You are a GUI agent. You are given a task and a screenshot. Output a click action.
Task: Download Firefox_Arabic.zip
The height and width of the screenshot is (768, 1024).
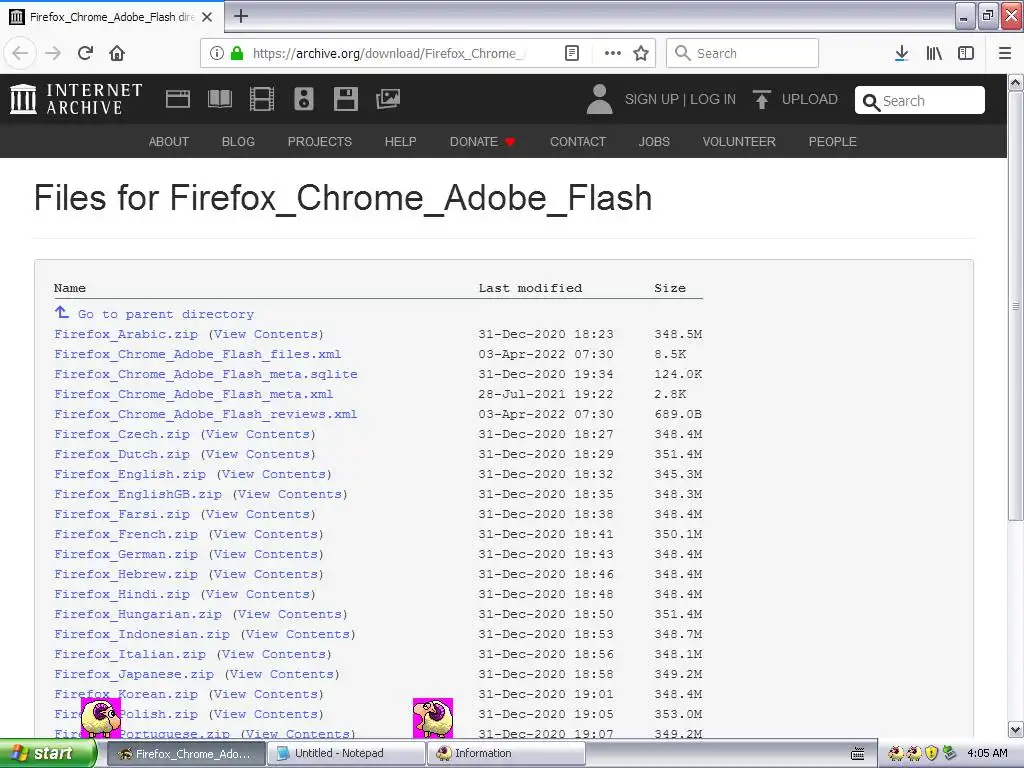coord(126,334)
